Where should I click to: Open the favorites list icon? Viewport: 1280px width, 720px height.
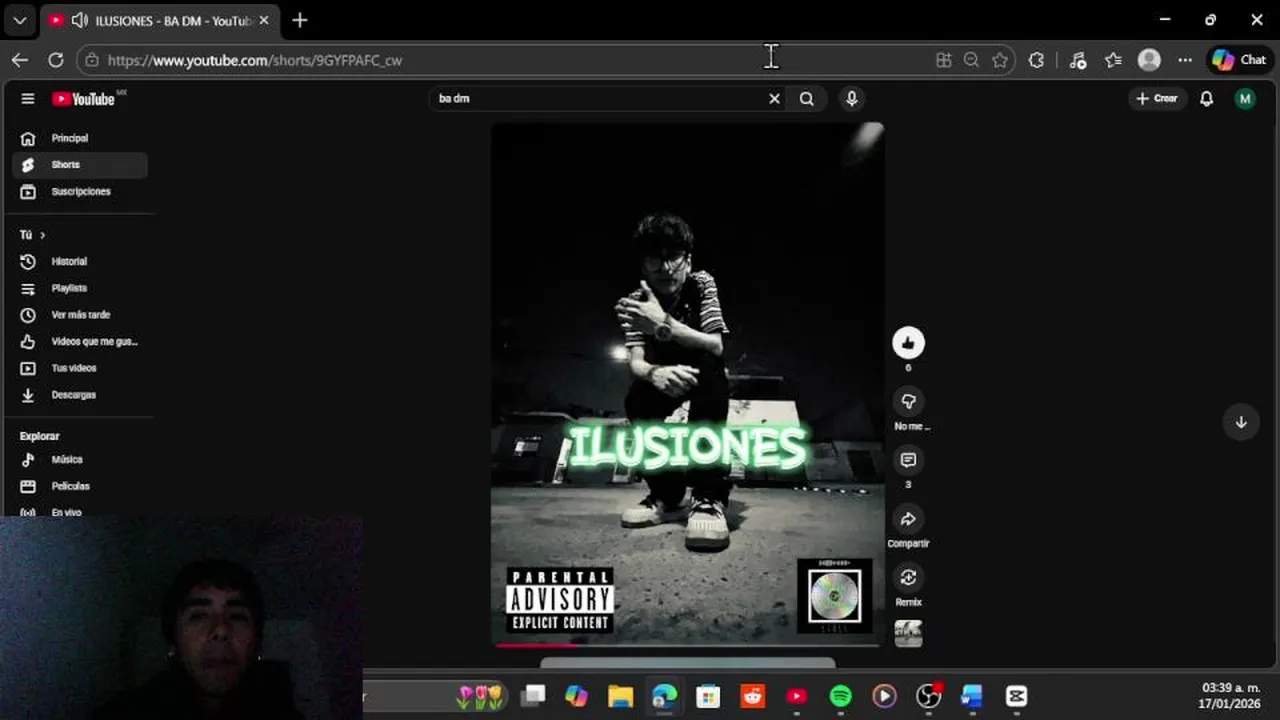click(x=1113, y=60)
